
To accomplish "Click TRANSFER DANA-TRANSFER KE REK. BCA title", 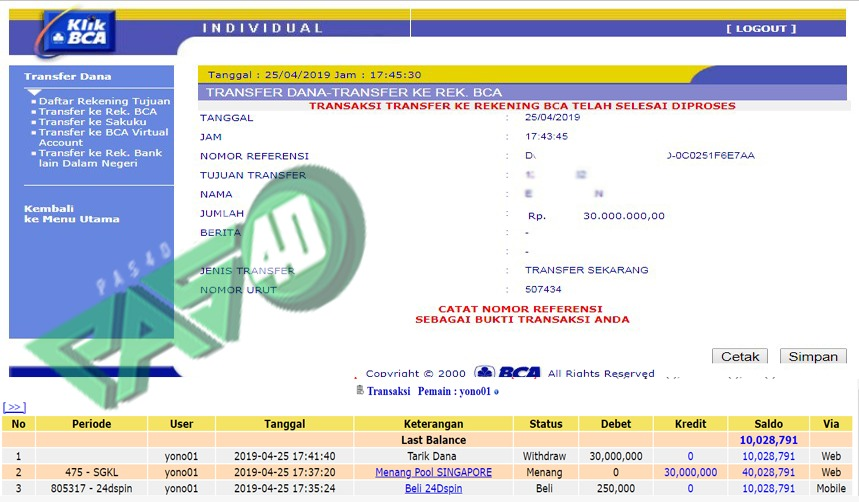I will pyautogui.click(x=354, y=92).
